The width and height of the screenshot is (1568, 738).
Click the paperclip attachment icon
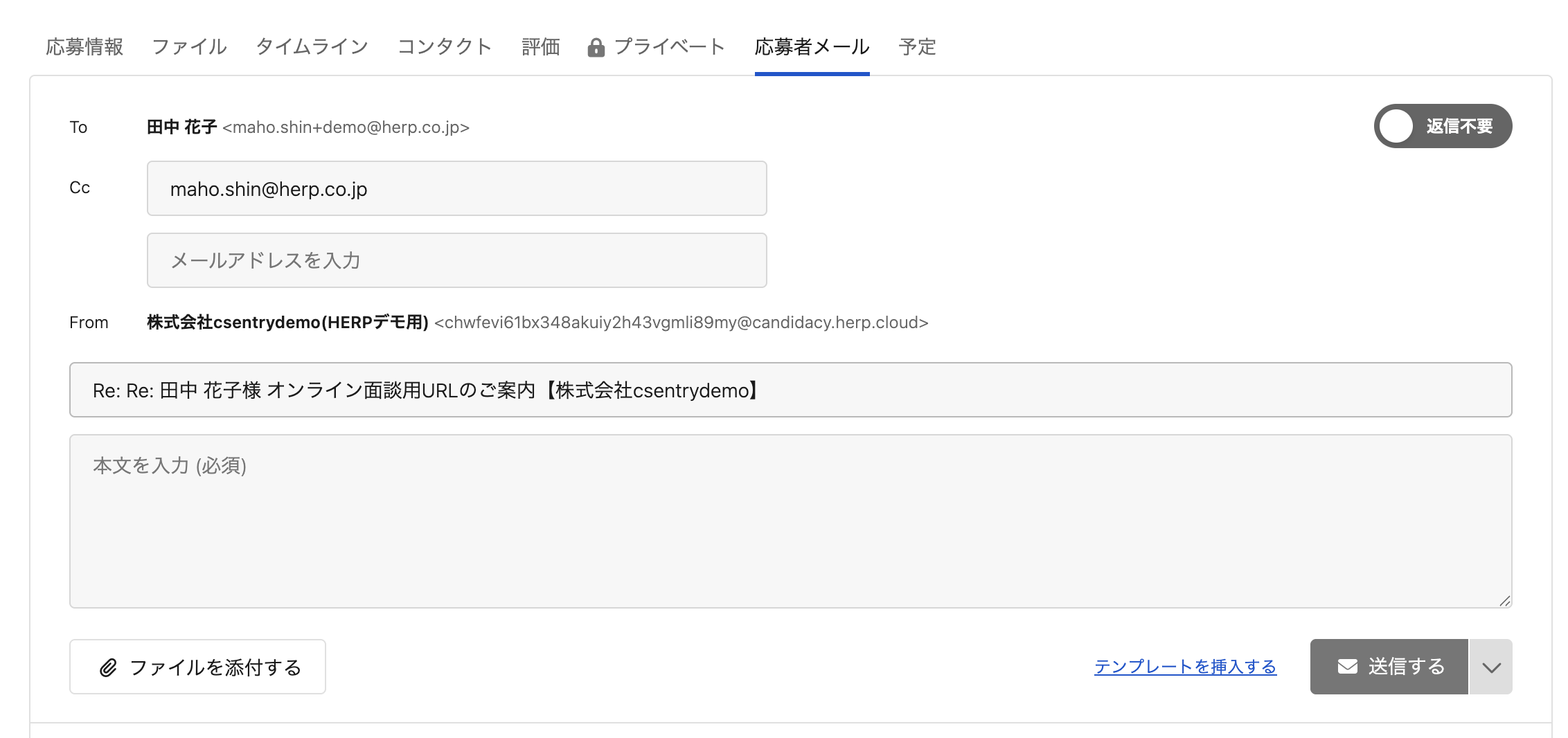click(x=108, y=667)
